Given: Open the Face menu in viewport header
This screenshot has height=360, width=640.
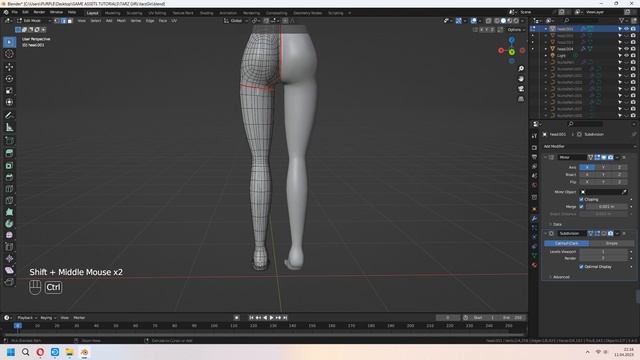Looking at the screenshot, I should point(162,20).
